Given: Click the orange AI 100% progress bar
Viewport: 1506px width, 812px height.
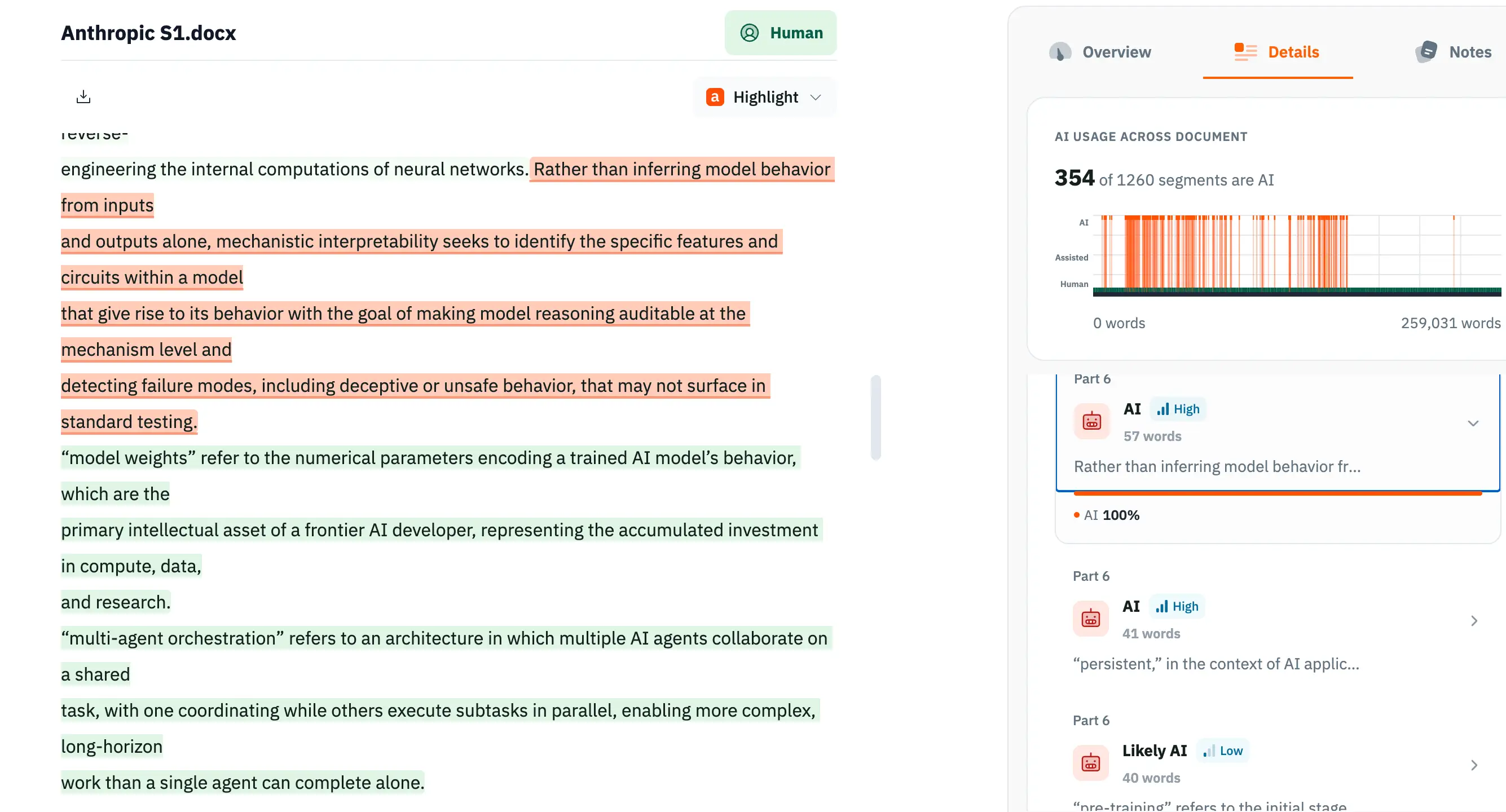Looking at the screenshot, I should 1278,493.
